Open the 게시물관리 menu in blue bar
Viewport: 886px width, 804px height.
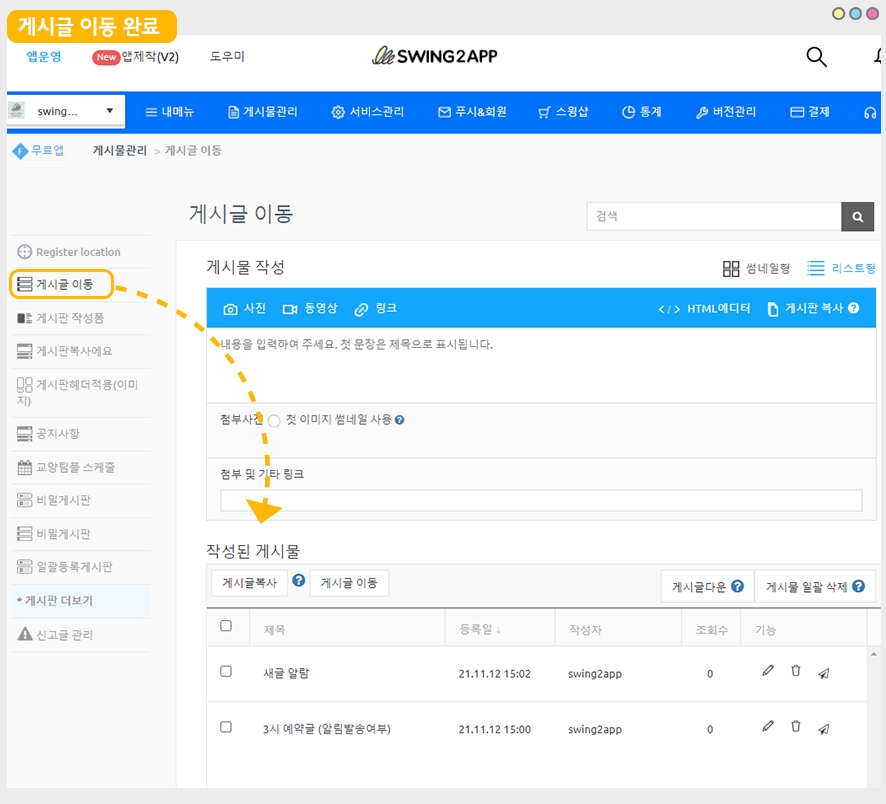tap(262, 112)
